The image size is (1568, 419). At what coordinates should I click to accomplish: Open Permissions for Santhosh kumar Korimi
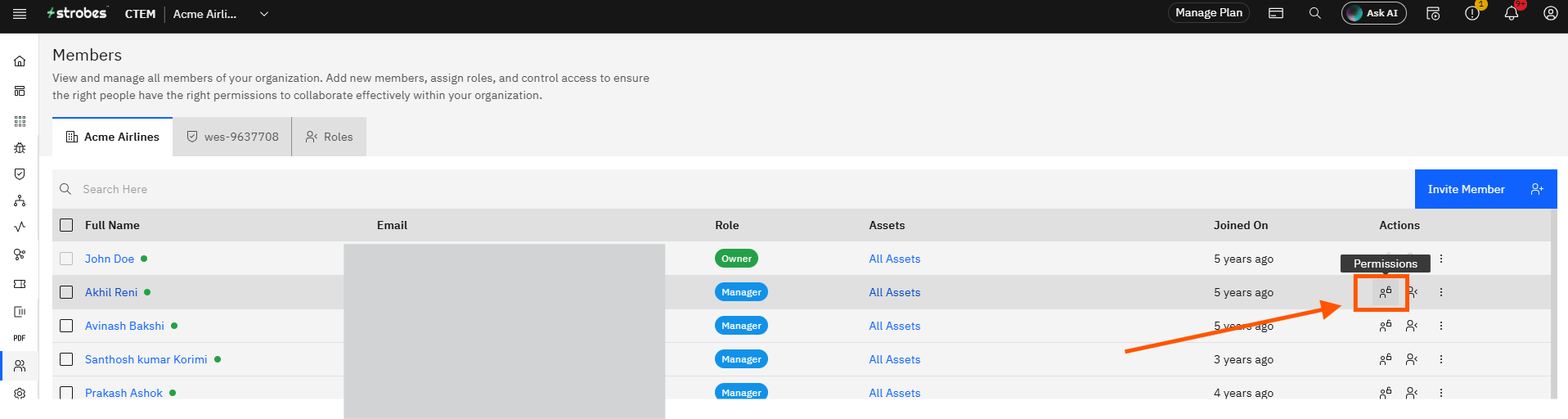pyautogui.click(x=1385, y=359)
